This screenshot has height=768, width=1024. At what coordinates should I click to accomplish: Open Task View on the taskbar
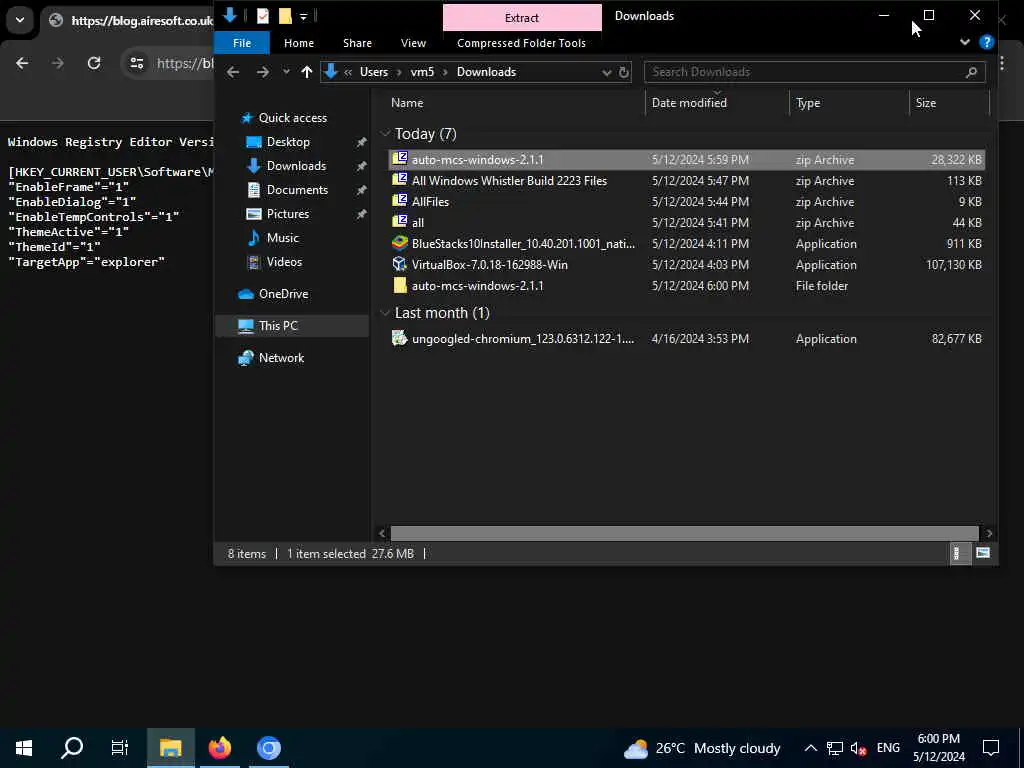120,748
